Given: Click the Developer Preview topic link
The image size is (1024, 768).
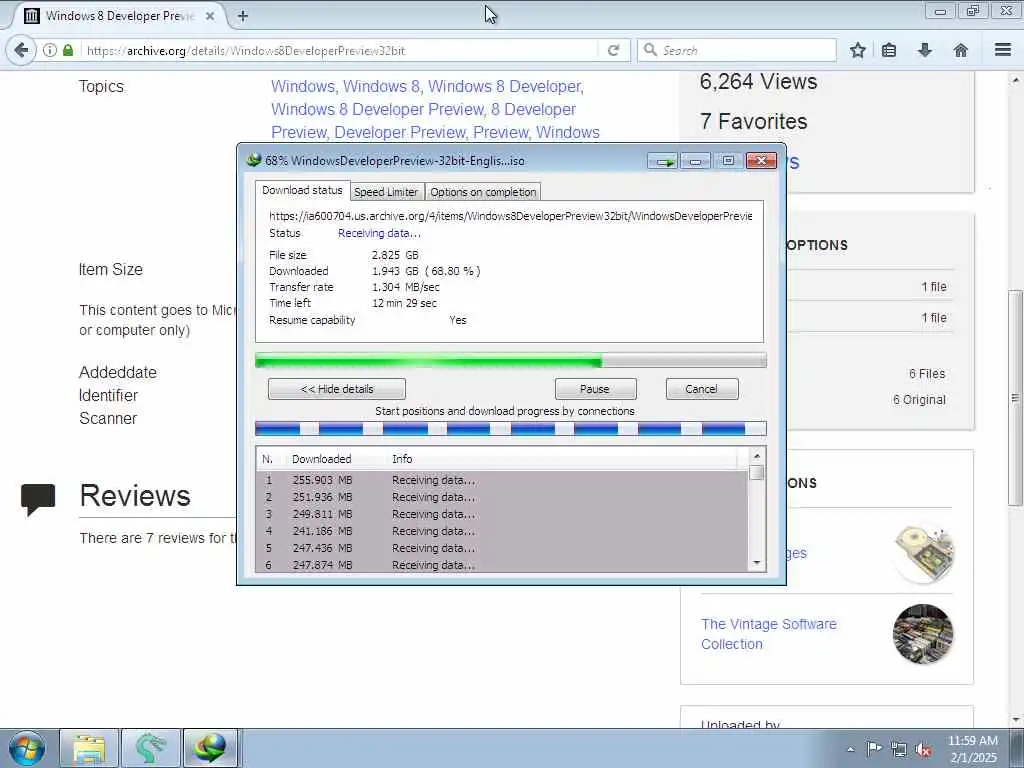Looking at the screenshot, I should tap(400, 132).
